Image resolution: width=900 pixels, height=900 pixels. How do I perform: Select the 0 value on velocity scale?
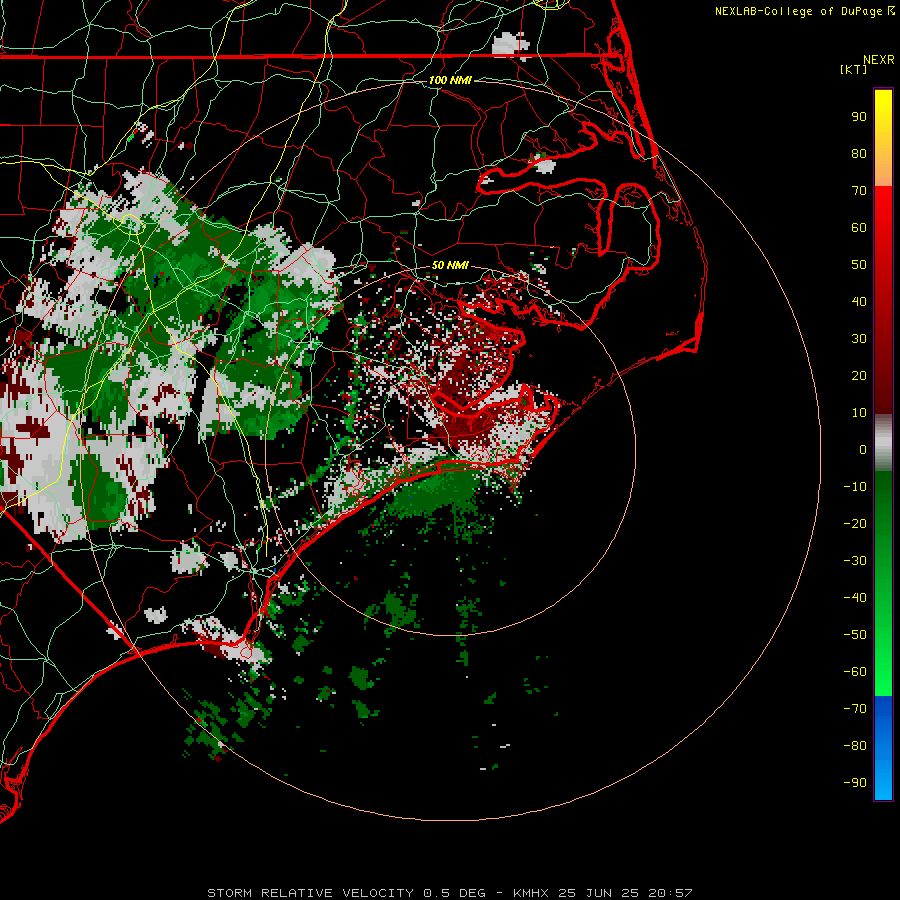pos(863,450)
